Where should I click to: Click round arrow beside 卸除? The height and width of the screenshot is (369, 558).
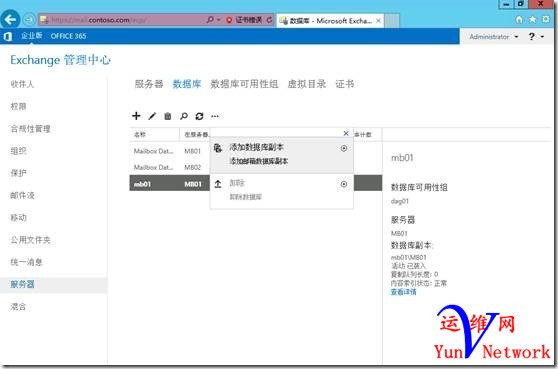pos(344,184)
